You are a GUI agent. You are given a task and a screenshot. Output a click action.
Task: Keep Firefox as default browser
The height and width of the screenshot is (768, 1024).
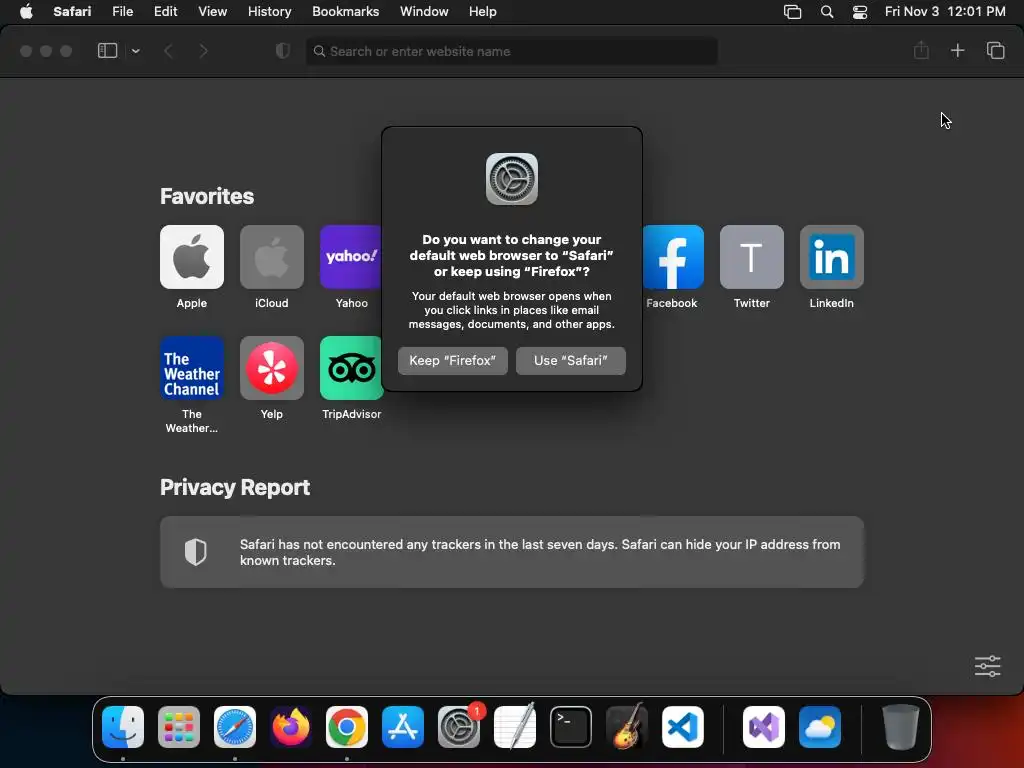tap(453, 360)
